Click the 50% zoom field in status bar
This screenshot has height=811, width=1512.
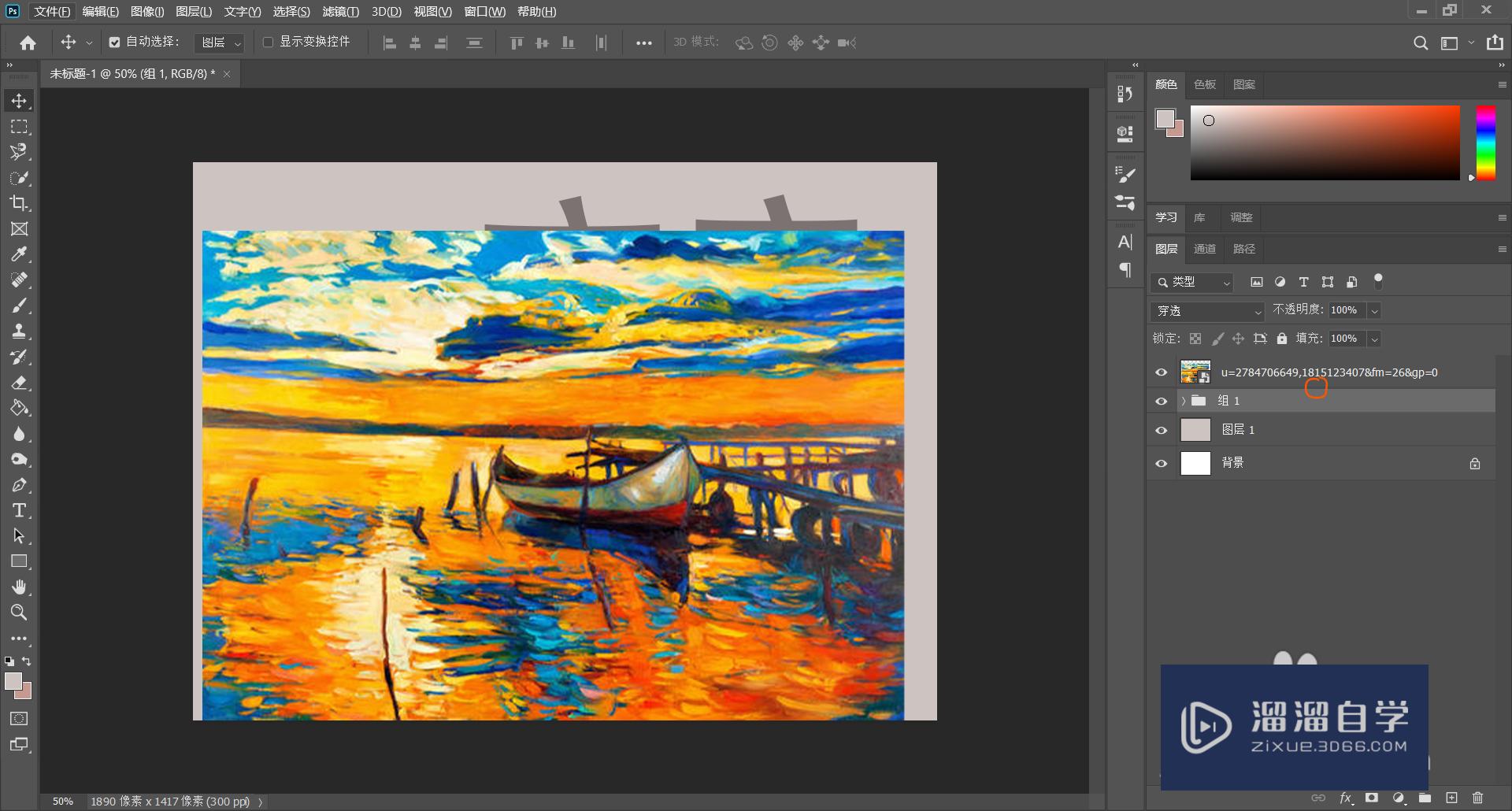pos(63,802)
